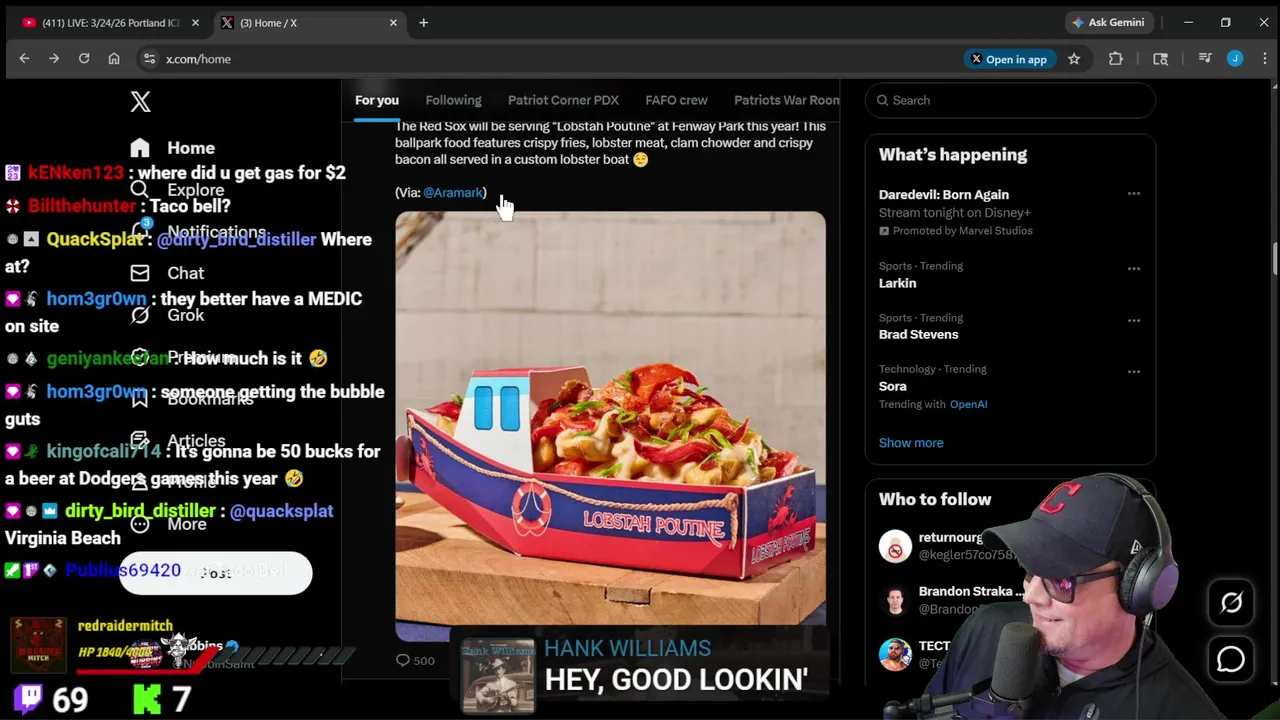Screen dimensions: 1280x720
Task: Open more options for Sora trend
Action: pos(1134,372)
